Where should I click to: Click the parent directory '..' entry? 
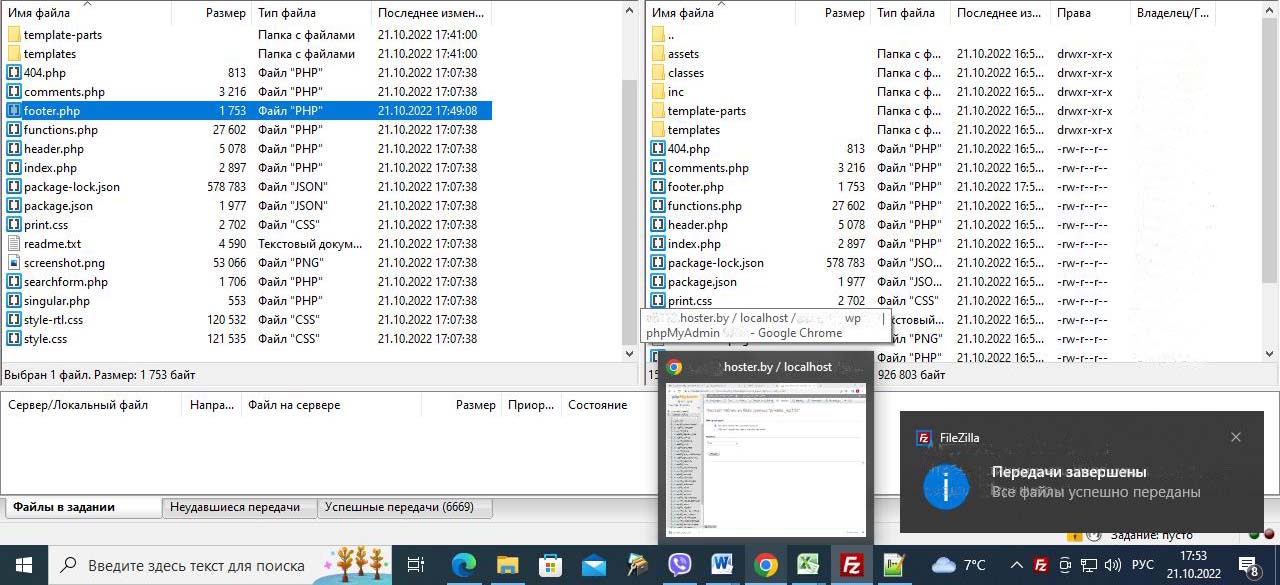coord(670,35)
